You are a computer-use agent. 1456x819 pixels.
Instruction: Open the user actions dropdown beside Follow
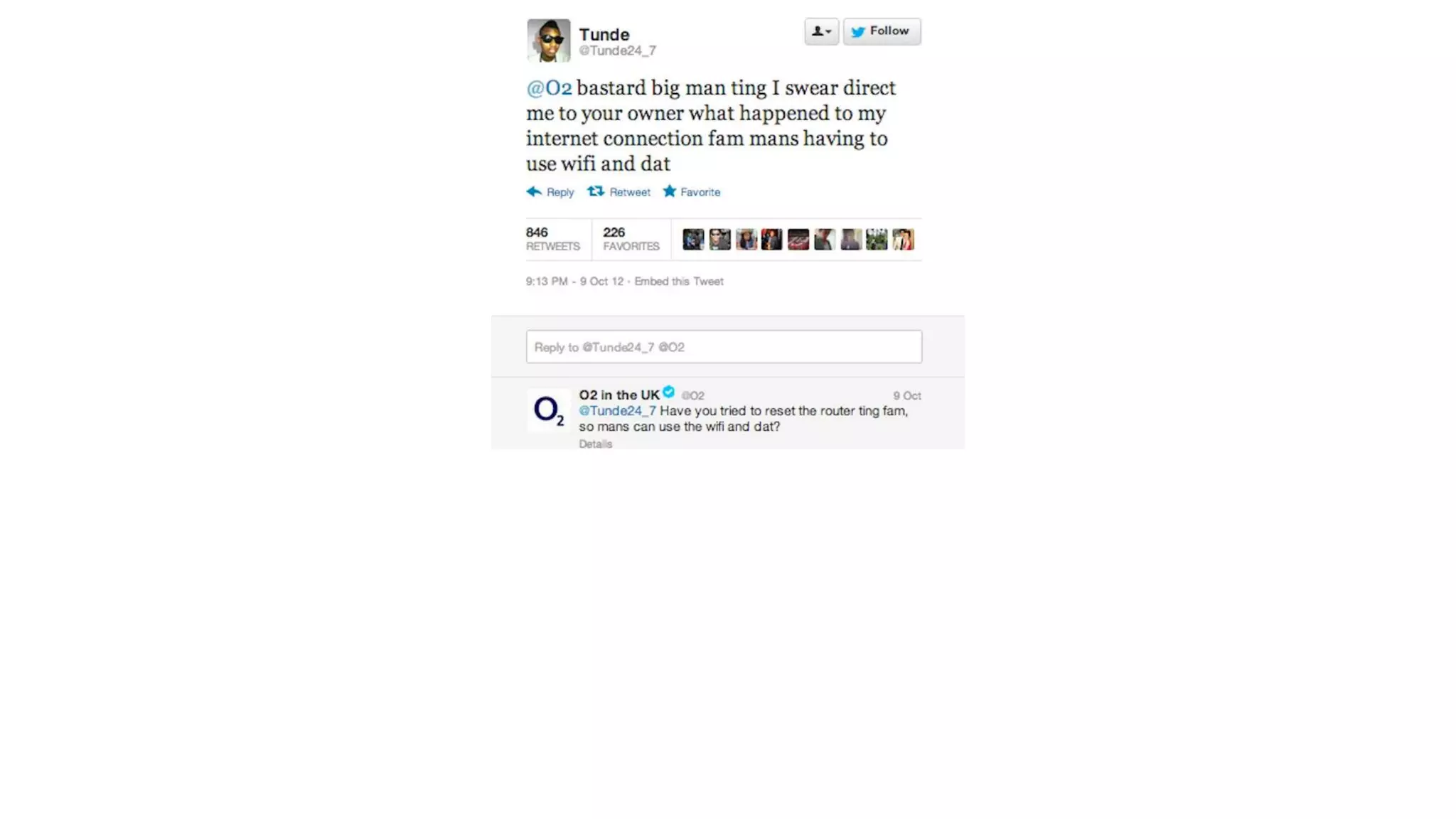coord(821,31)
